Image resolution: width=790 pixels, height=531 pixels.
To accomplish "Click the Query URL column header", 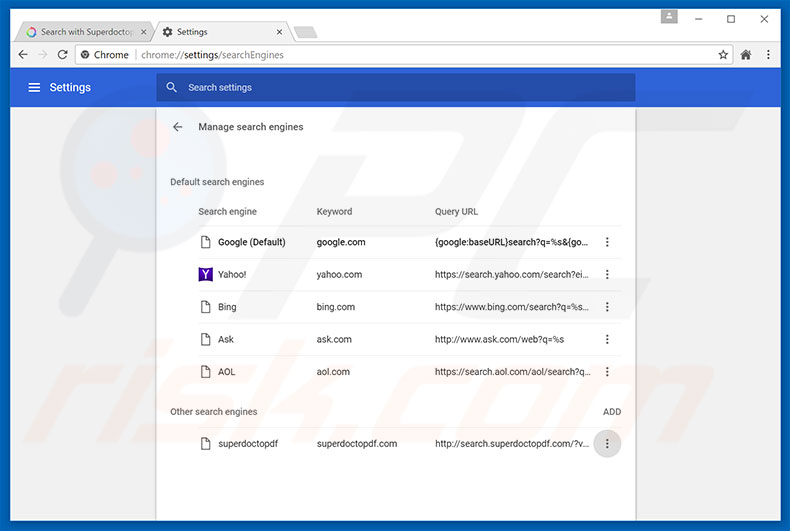I will point(456,212).
